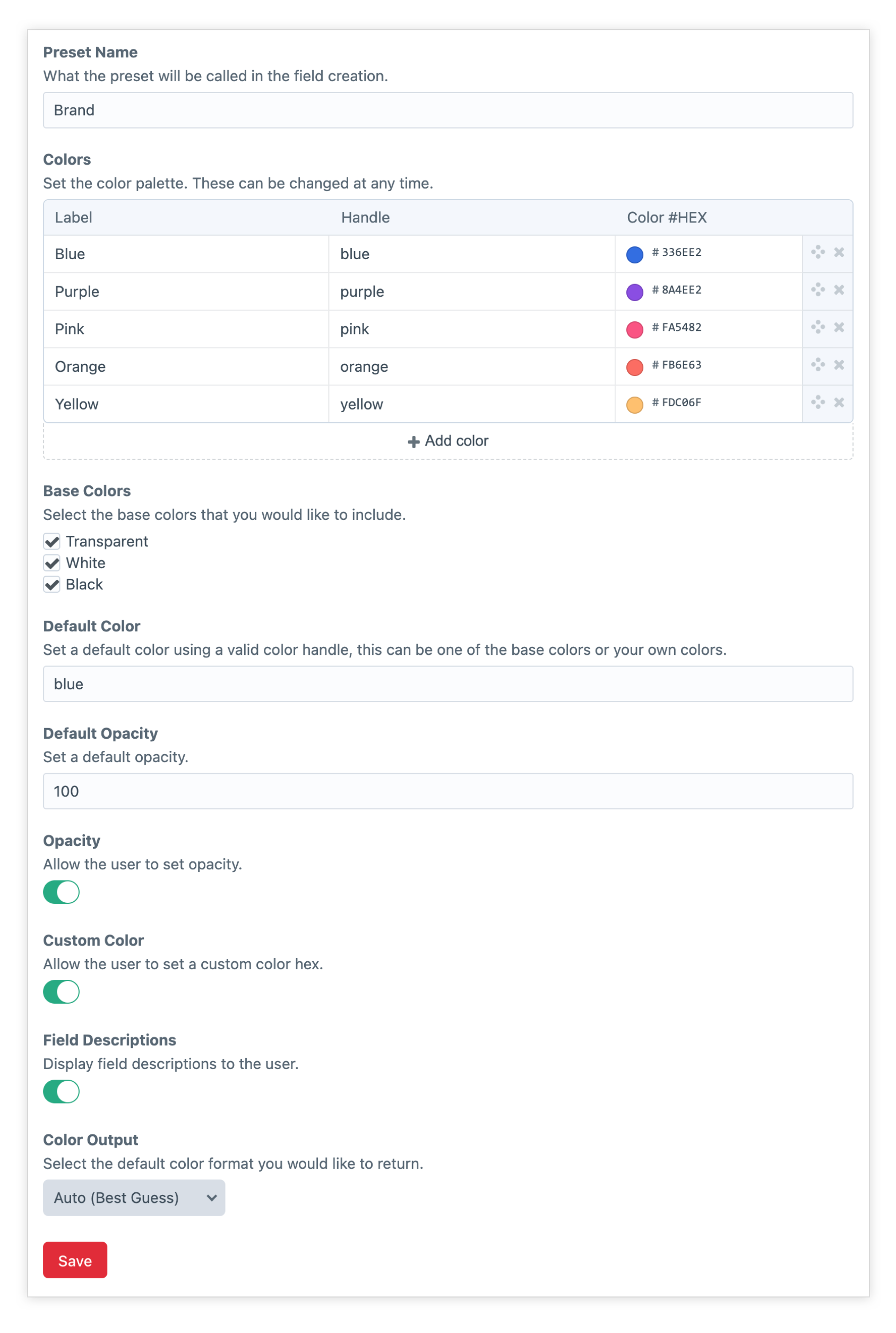Edit the Pink label cell
896x1333 pixels.
(186, 329)
